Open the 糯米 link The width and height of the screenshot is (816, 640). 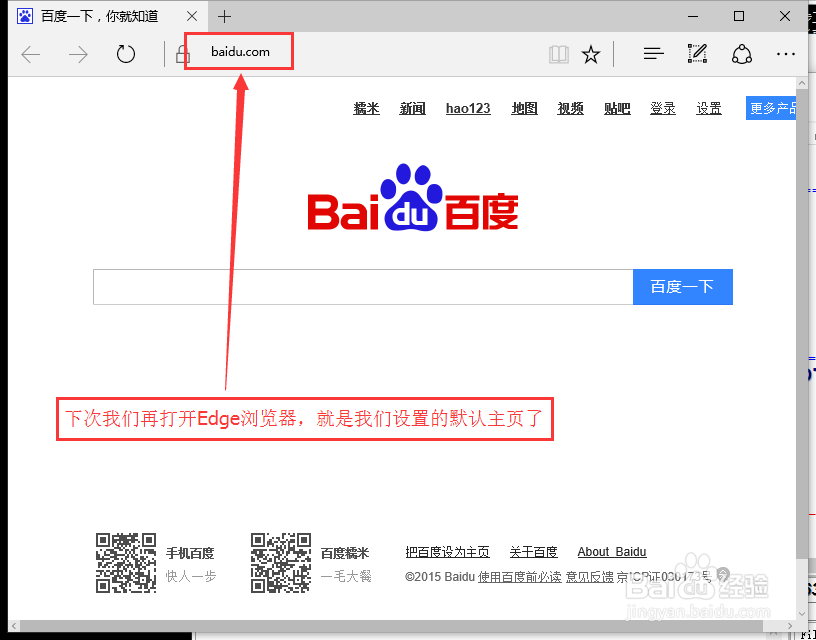(366, 108)
